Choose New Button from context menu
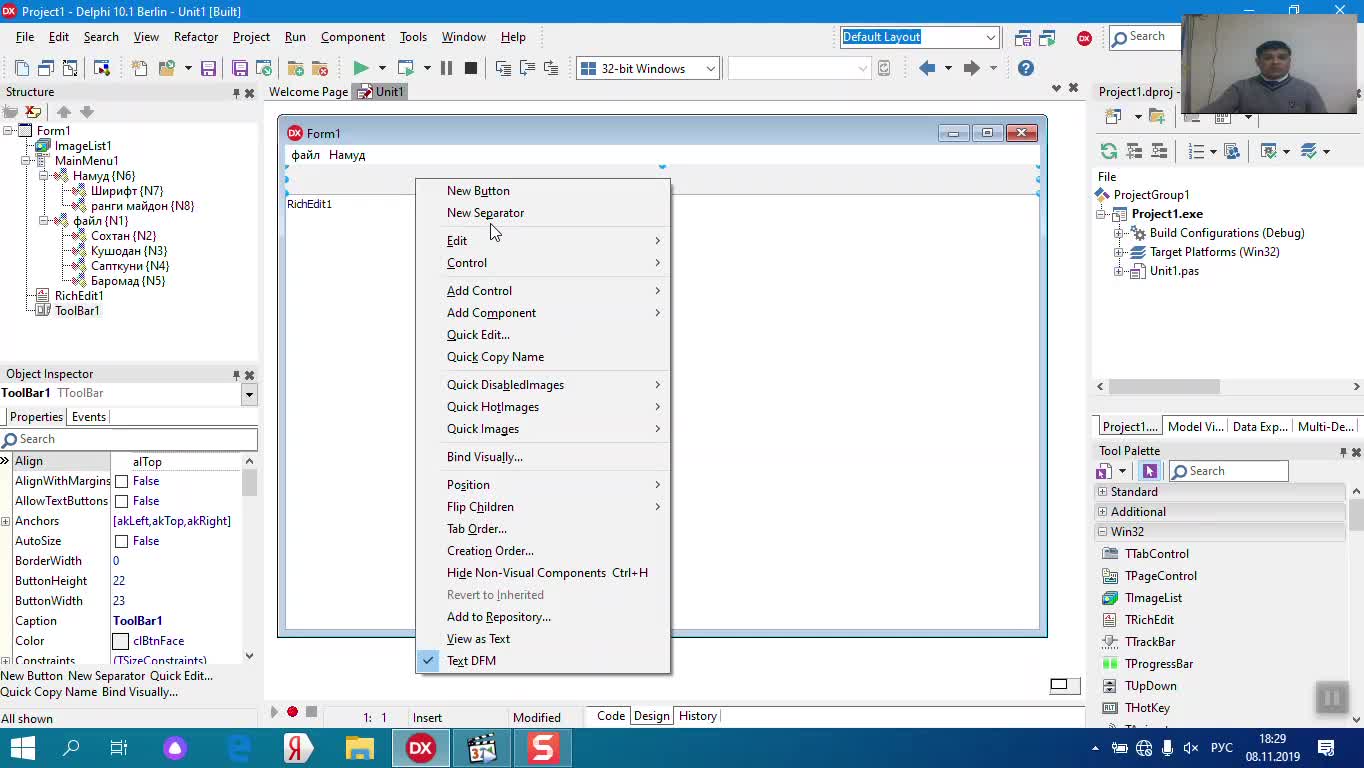This screenshot has height=768, width=1364. pyautogui.click(x=542, y=191)
